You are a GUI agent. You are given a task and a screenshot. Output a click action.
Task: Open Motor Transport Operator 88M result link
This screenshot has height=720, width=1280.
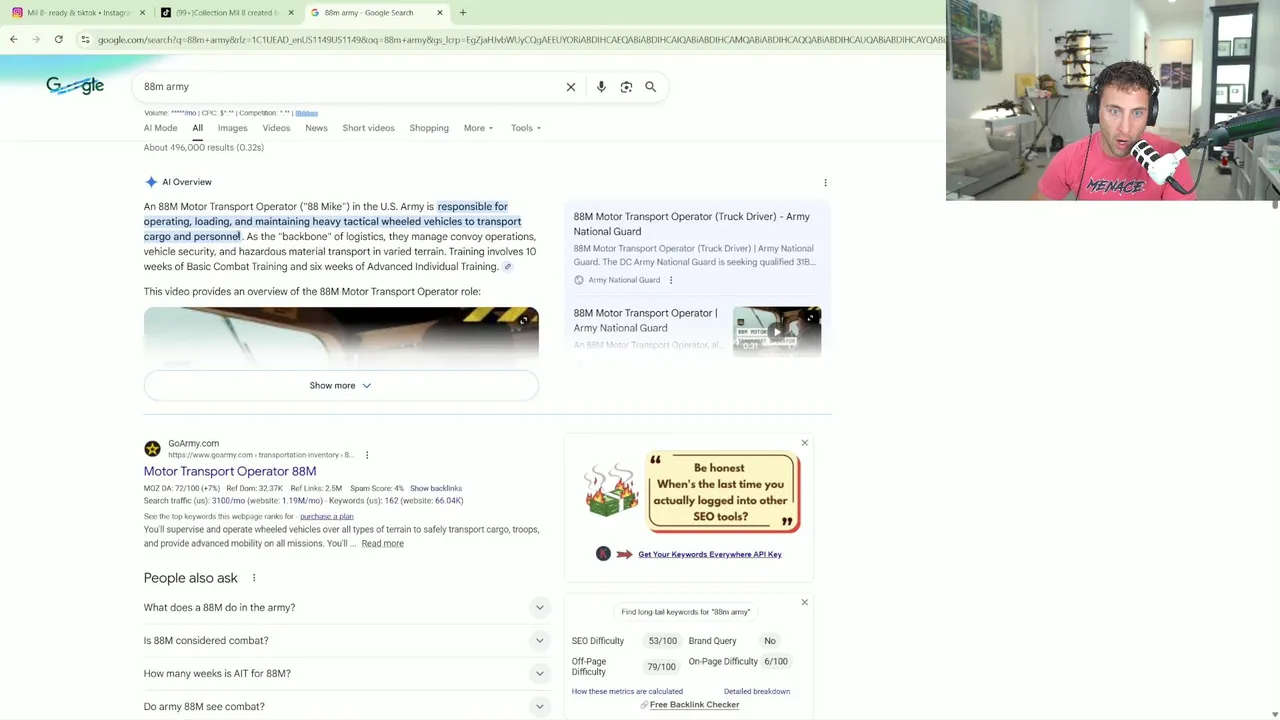point(230,471)
